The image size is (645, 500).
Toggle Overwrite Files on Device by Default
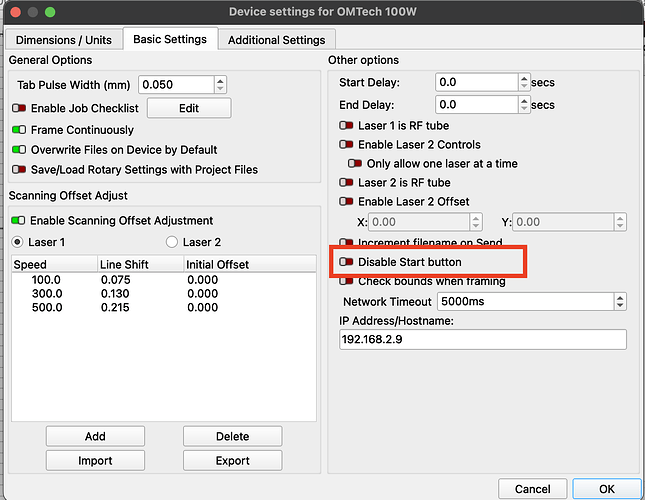click(x=19, y=150)
